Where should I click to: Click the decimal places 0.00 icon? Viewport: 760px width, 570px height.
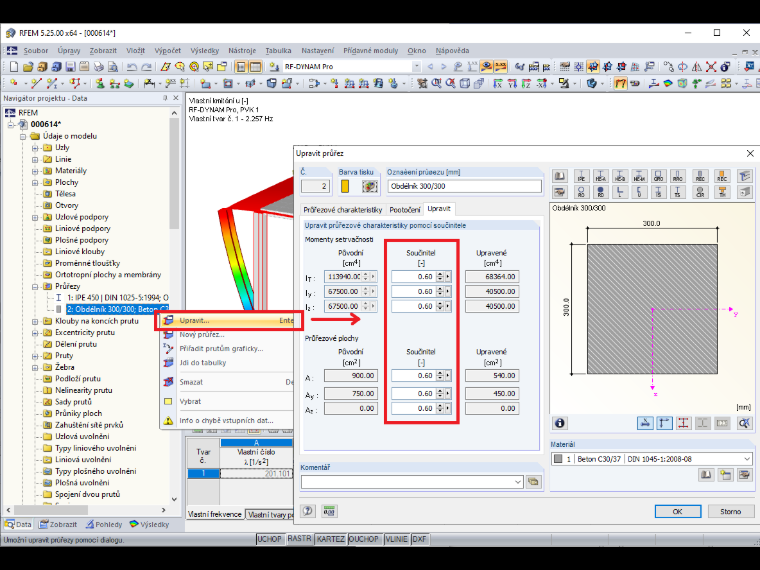(329, 511)
